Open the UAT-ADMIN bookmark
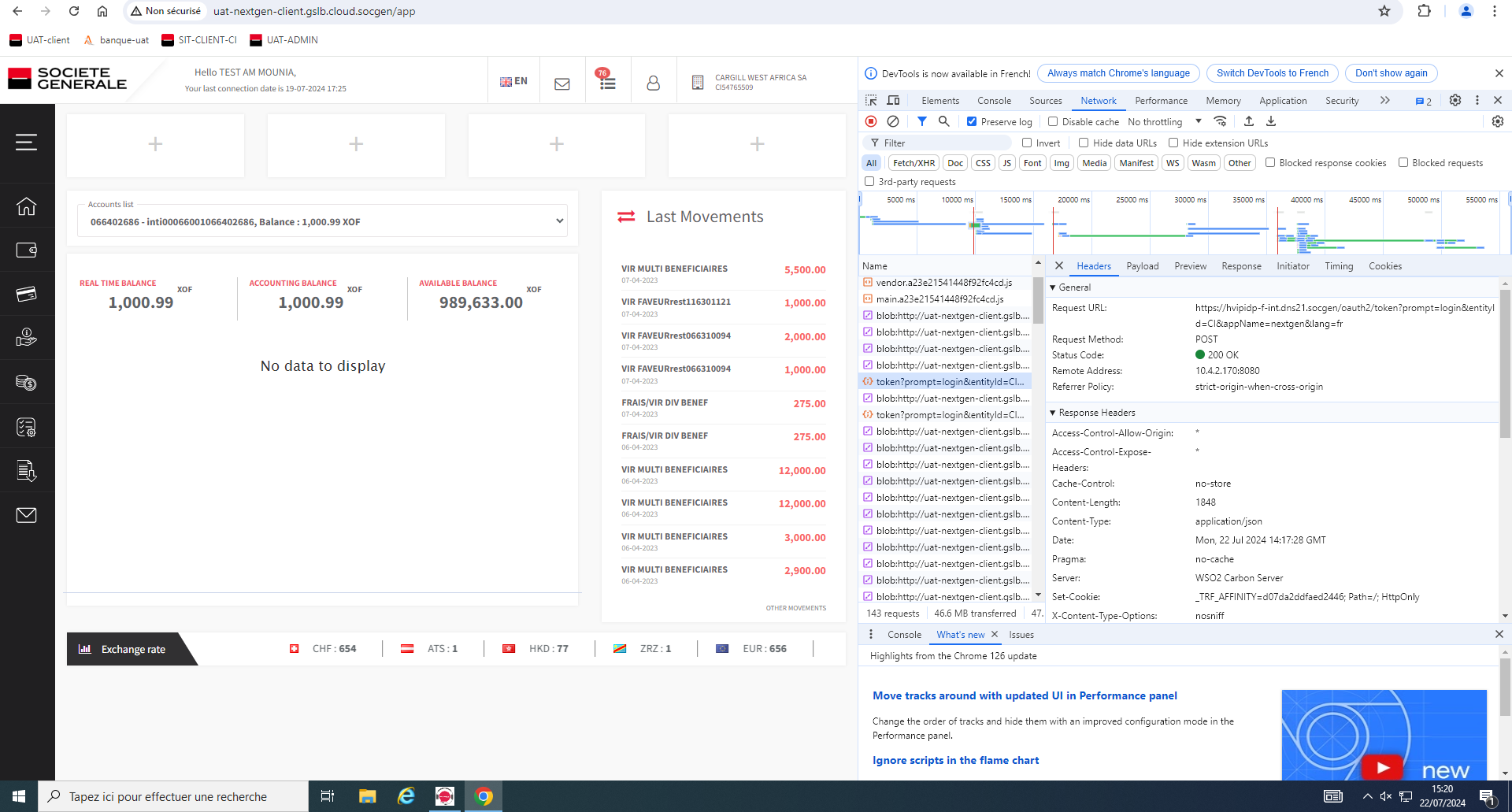 (283, 40)
